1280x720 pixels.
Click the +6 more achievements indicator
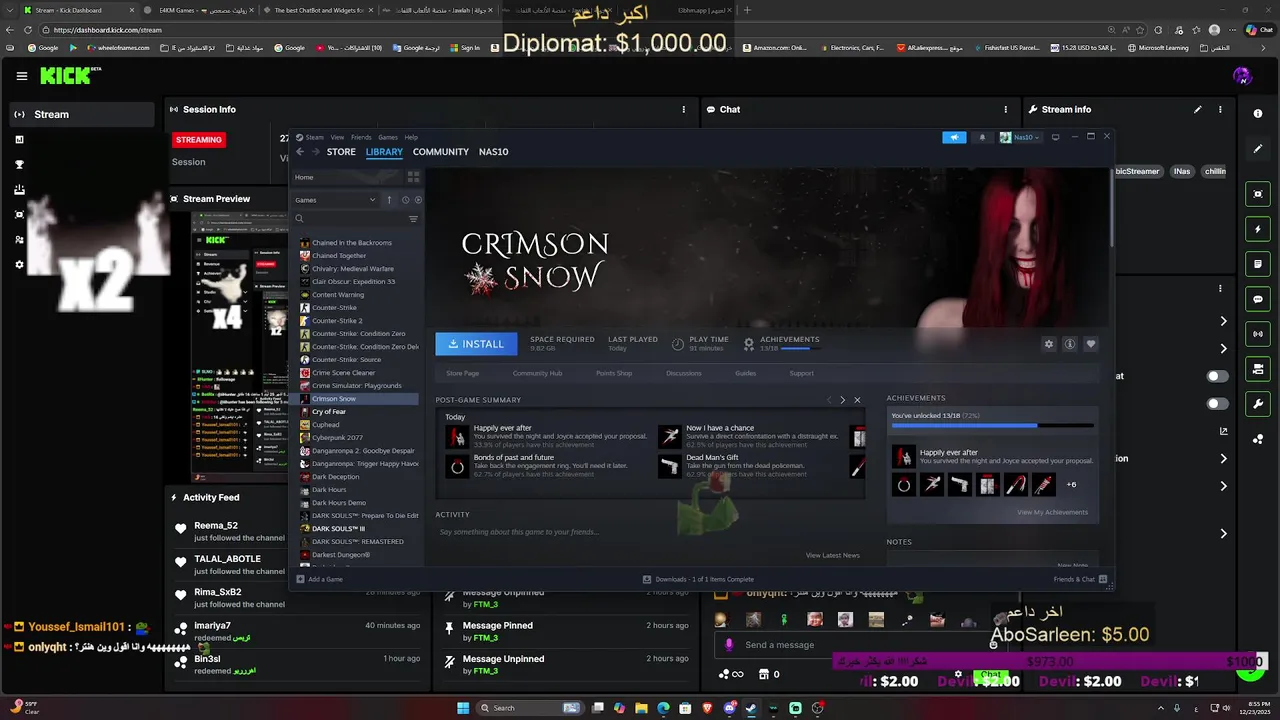click(x=1071, y=485)
